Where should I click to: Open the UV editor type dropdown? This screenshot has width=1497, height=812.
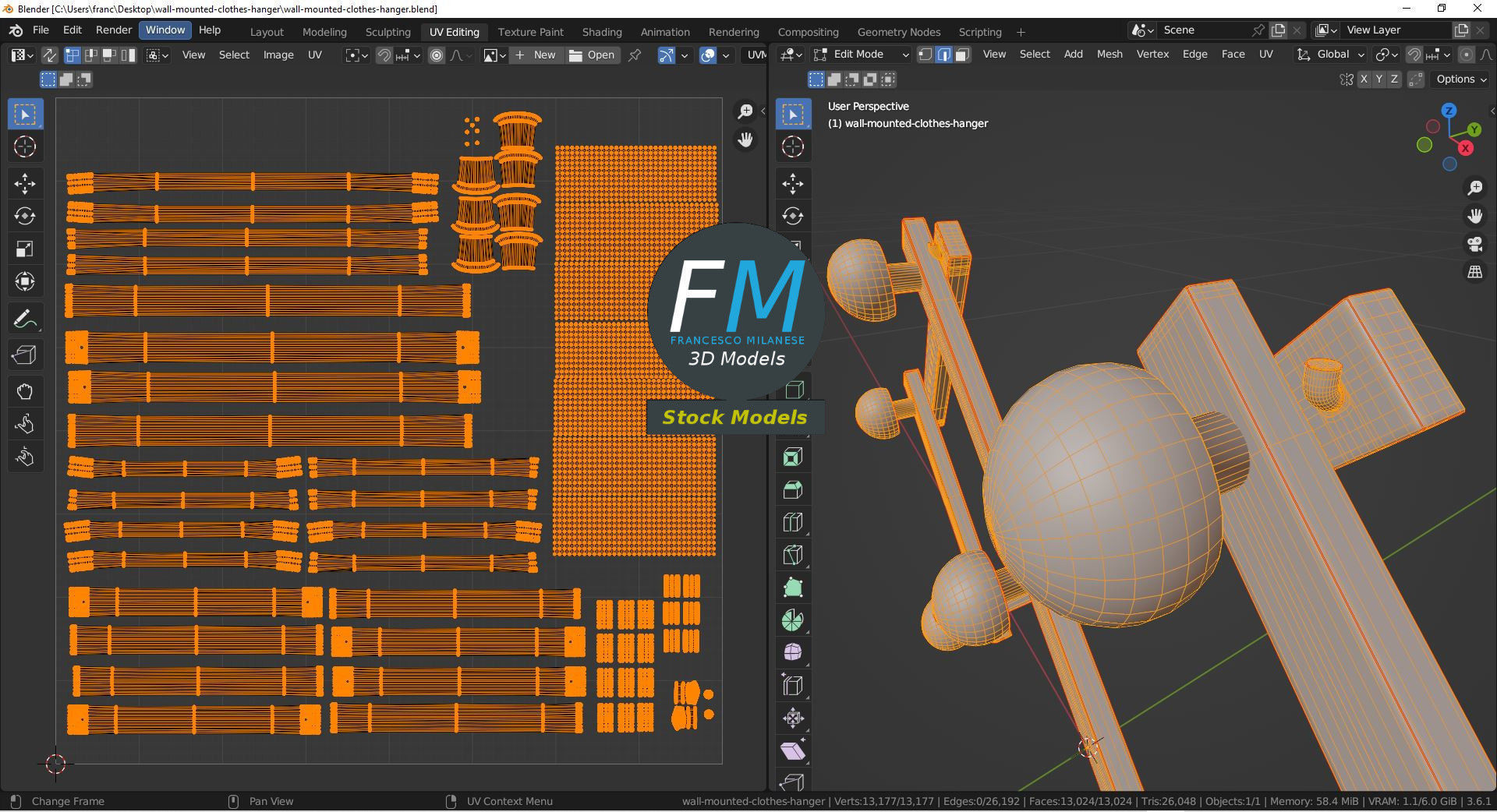pos(21,55)
